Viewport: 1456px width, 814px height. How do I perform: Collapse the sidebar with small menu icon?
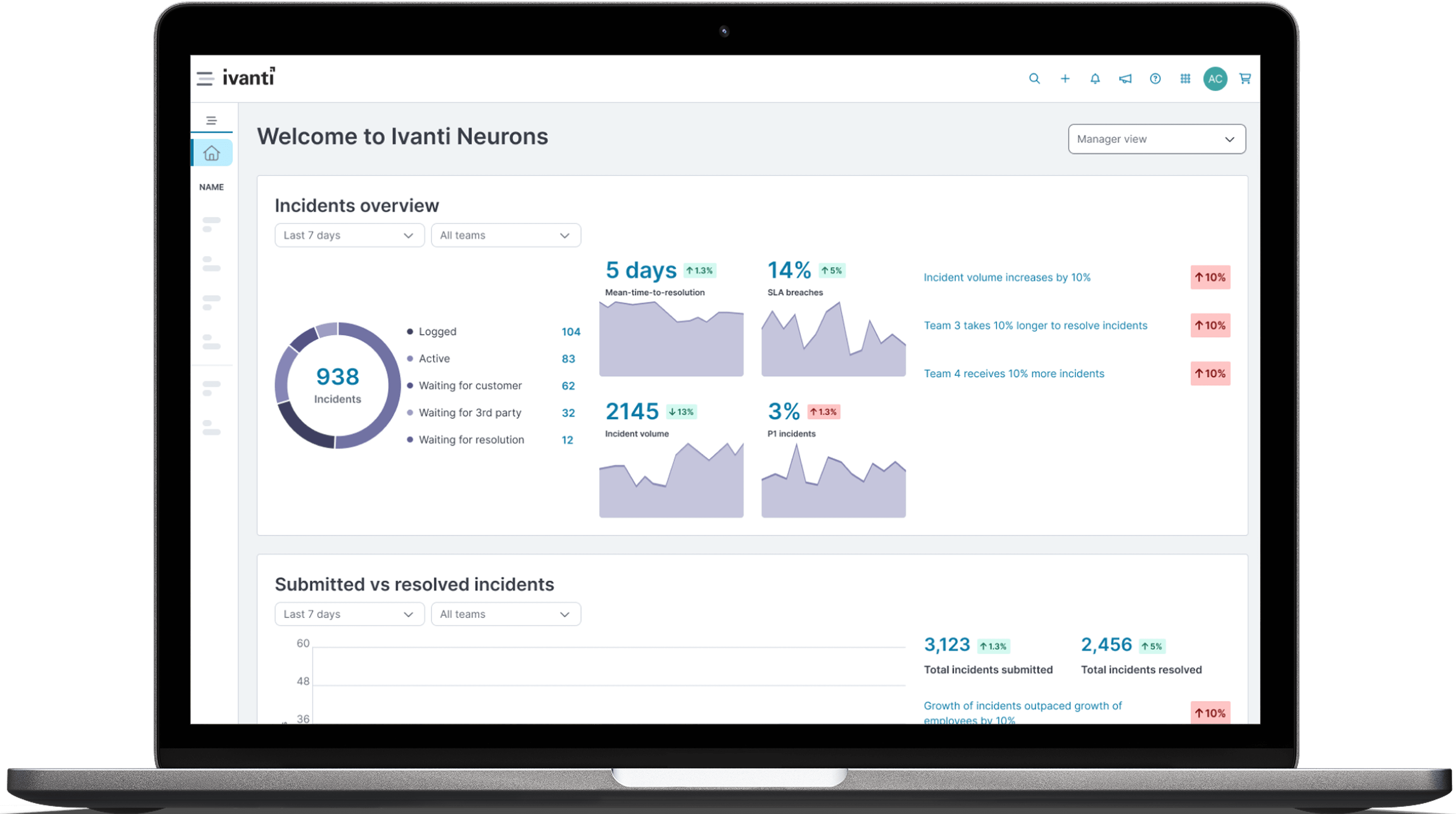tap(211, 120)
